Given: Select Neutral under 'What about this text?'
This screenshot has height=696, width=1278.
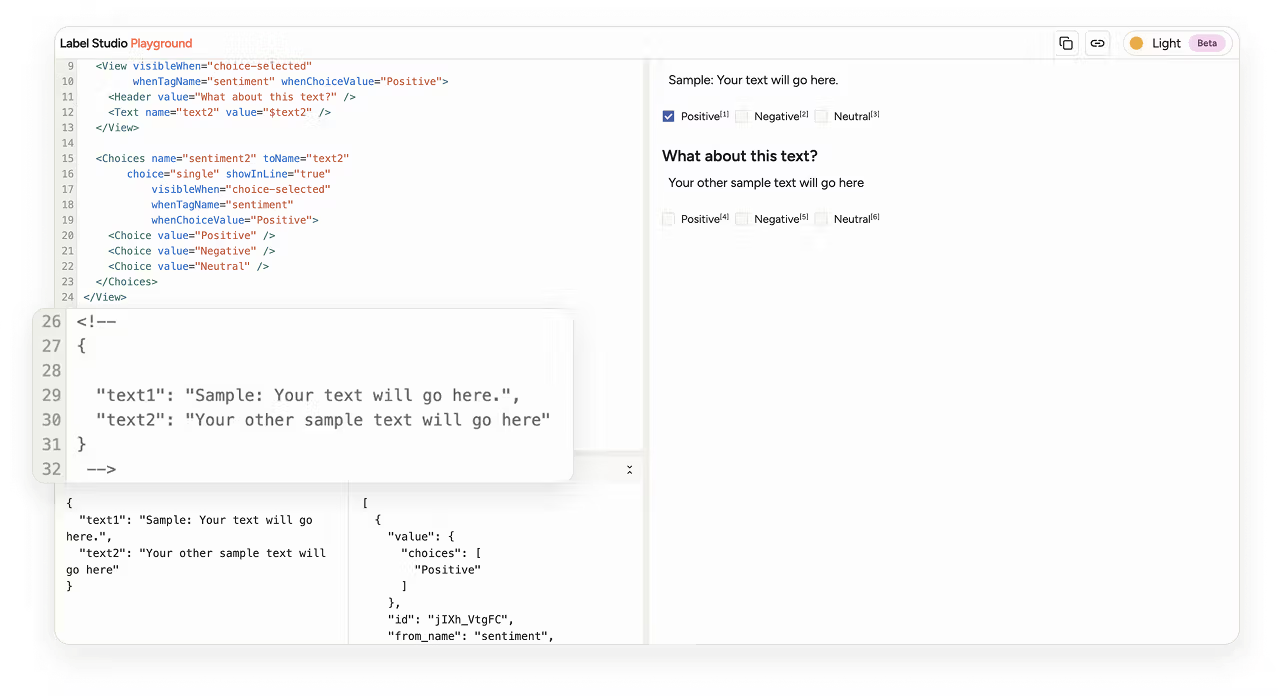Looking at the screenshot, I should [x=821, y=219].
